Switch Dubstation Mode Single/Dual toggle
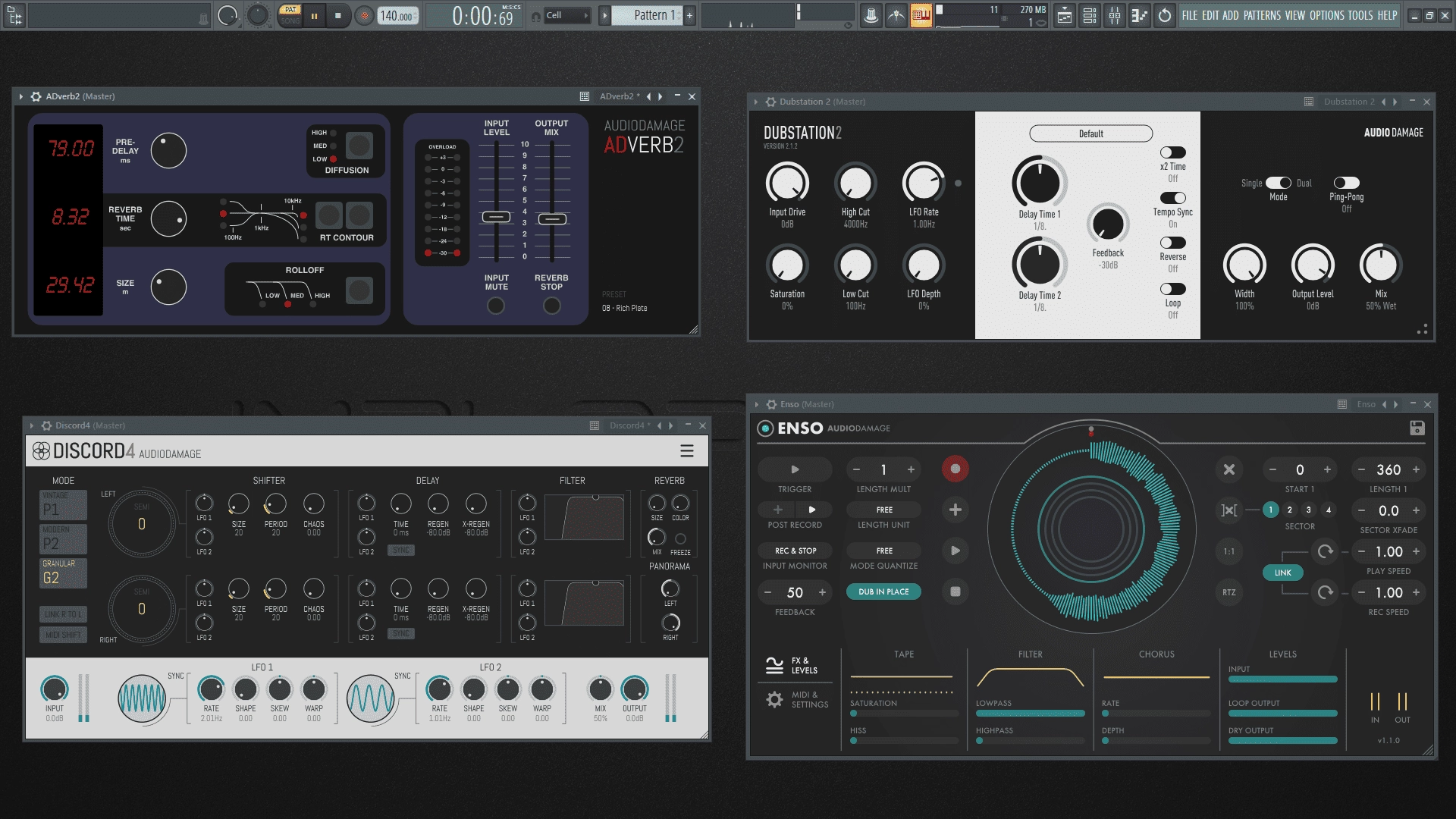This screenshot has height=819, width=1456. pos(1279,183)
